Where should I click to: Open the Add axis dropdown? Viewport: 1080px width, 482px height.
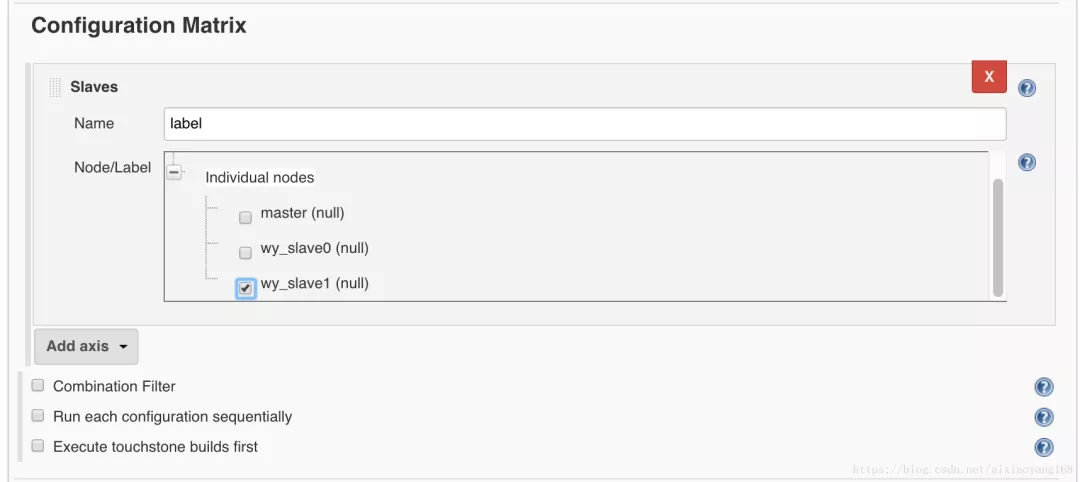[x=86, y=346]
